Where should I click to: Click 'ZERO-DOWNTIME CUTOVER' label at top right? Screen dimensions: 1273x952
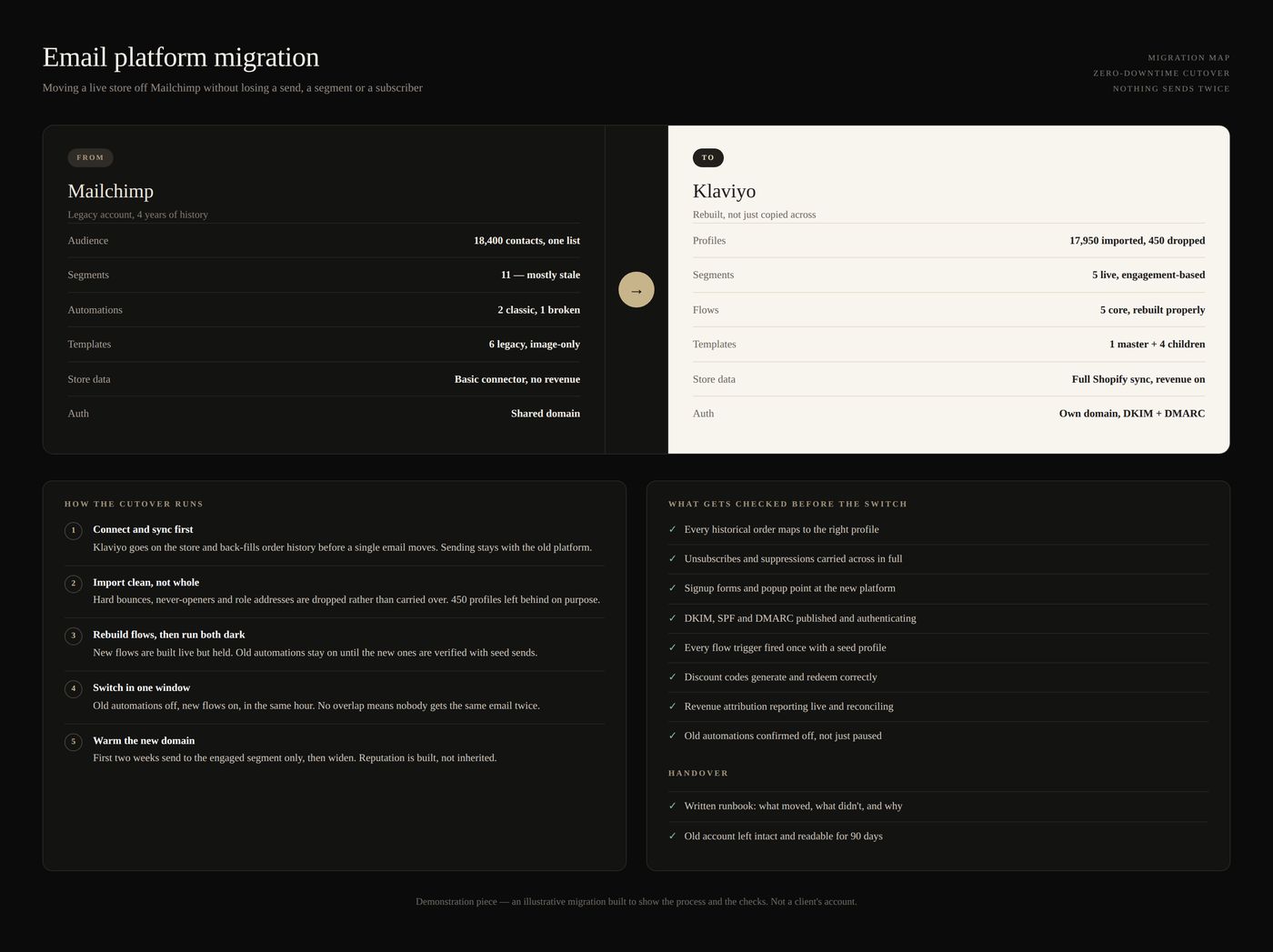tap(1161, 73)
